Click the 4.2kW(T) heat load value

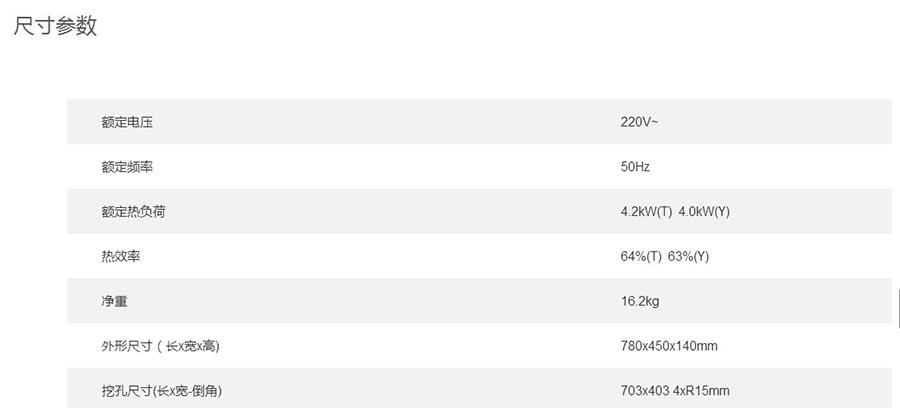[x=646, y=212]
